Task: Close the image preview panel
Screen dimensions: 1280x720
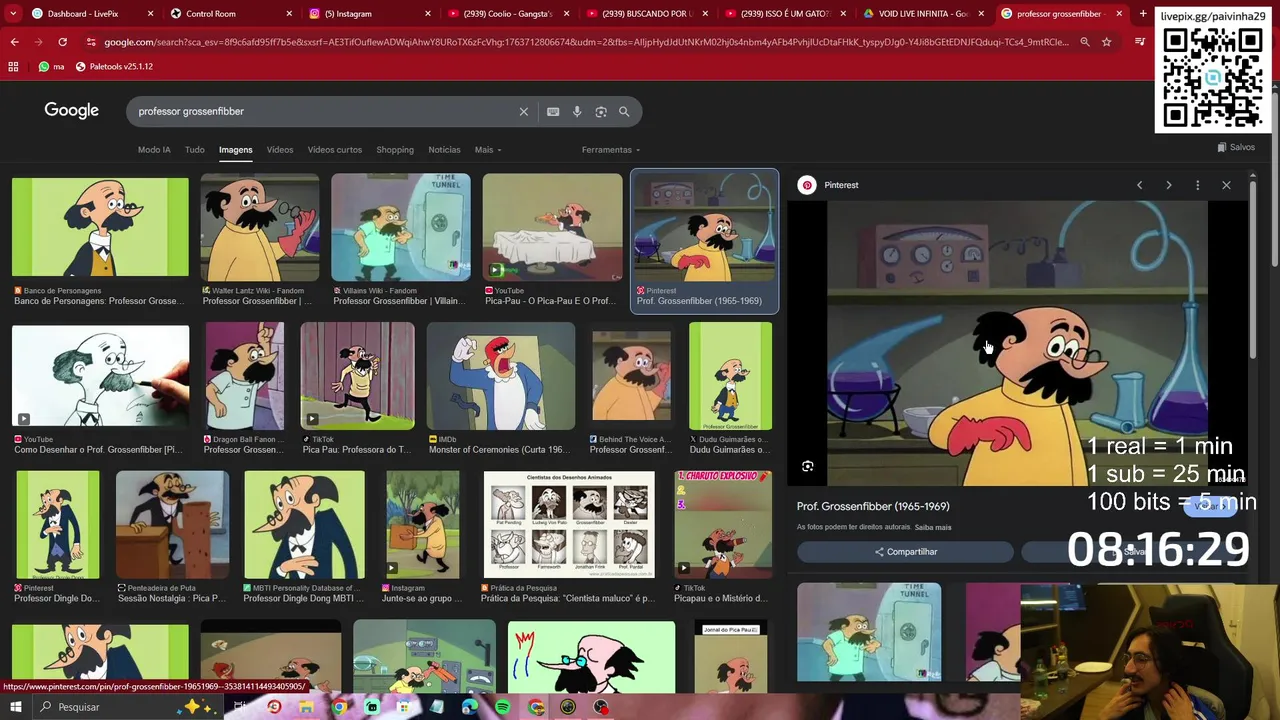Action: [1226, 185]
